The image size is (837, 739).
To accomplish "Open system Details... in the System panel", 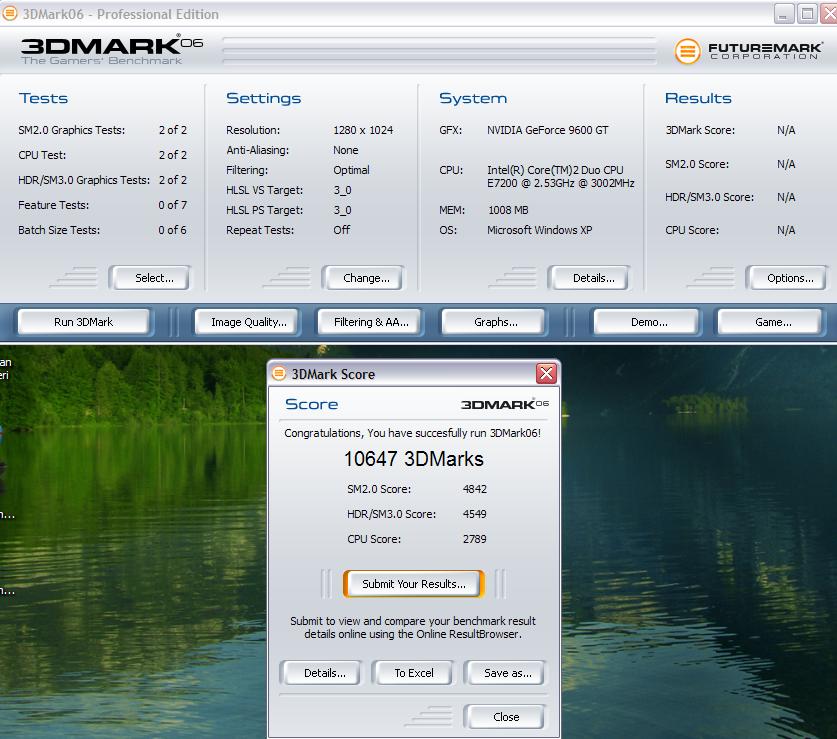I will (x=600, y=278).
